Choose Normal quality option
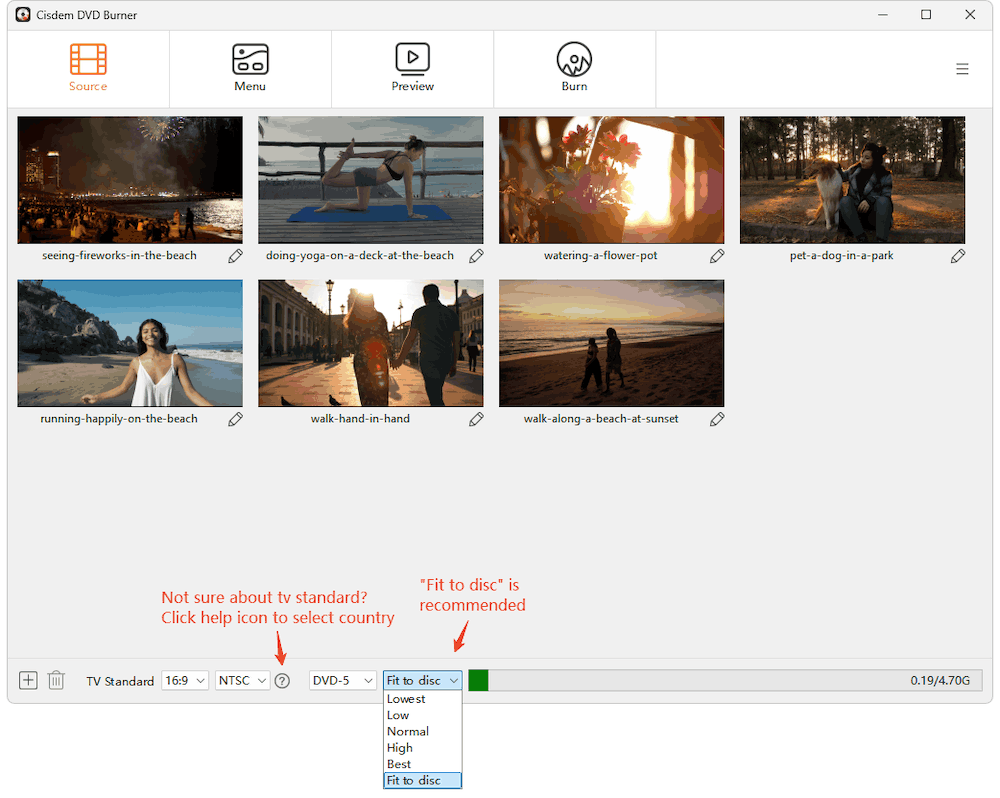Image resolution: width=1000 pixels, height=798 pixels. [x=422, y=732]
